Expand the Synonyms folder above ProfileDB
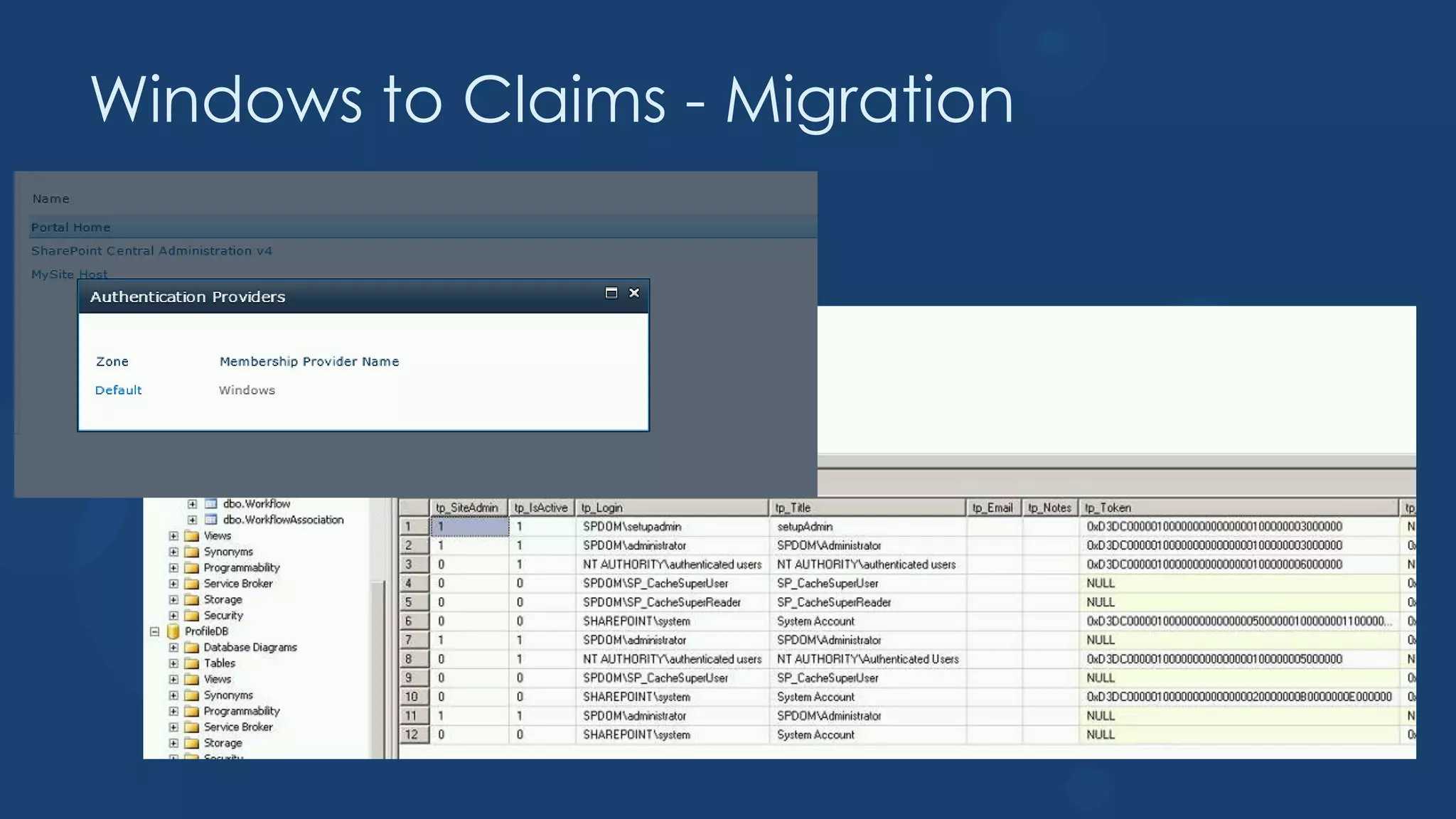The width and height of the screenshot is (1456, 819). (173, 552)
